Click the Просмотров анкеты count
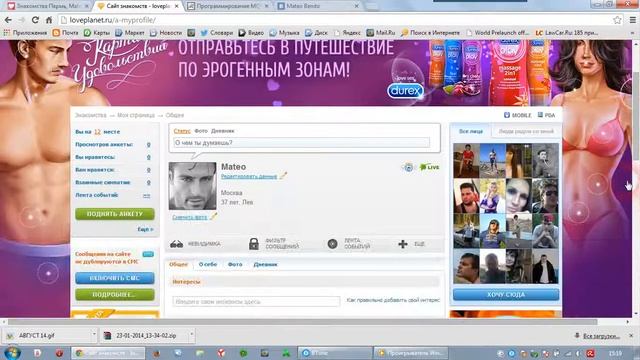The width and height of the screenshot is (640, 360). pos(149,144)
